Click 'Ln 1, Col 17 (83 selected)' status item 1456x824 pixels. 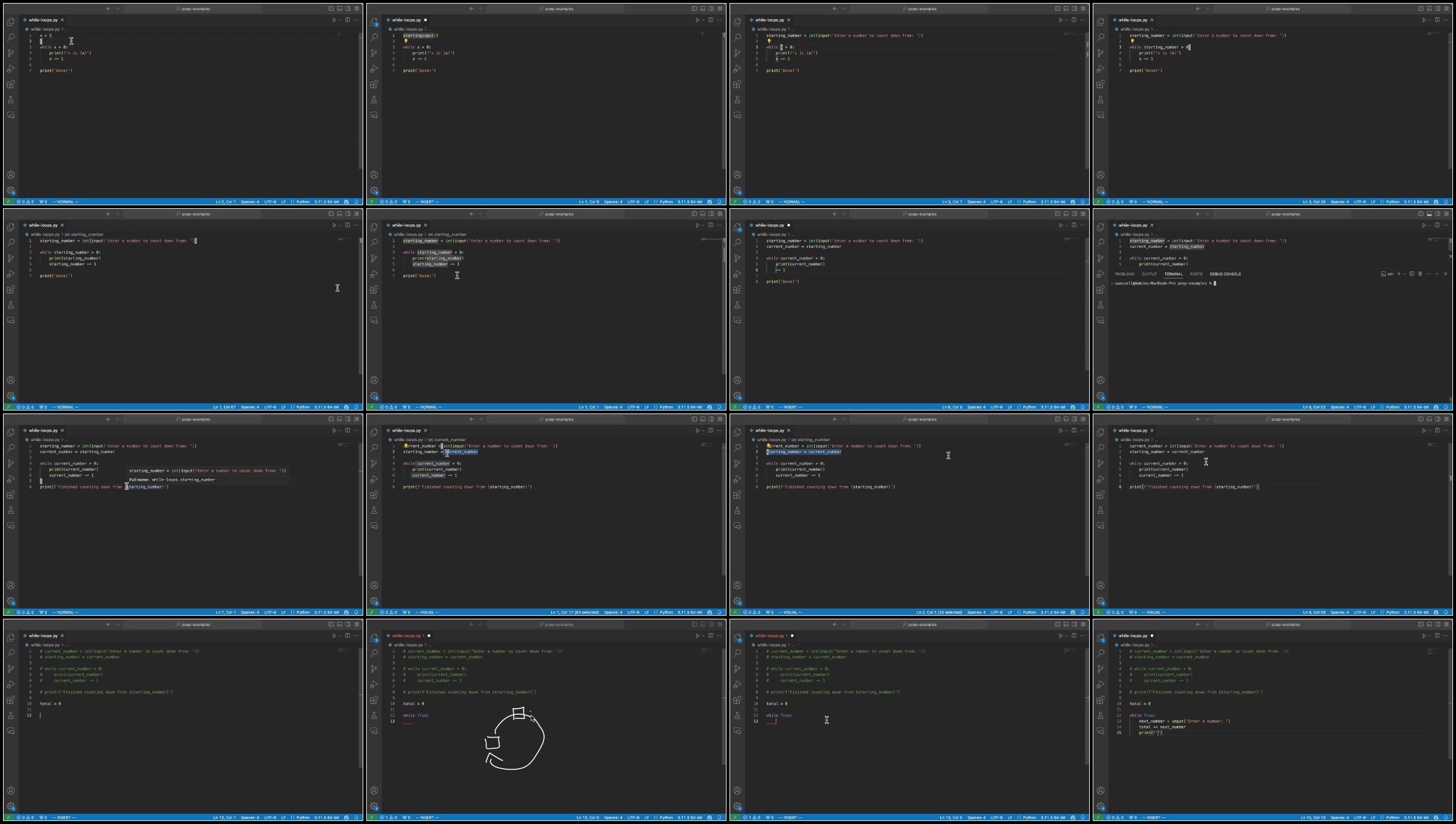pos(574,612)
